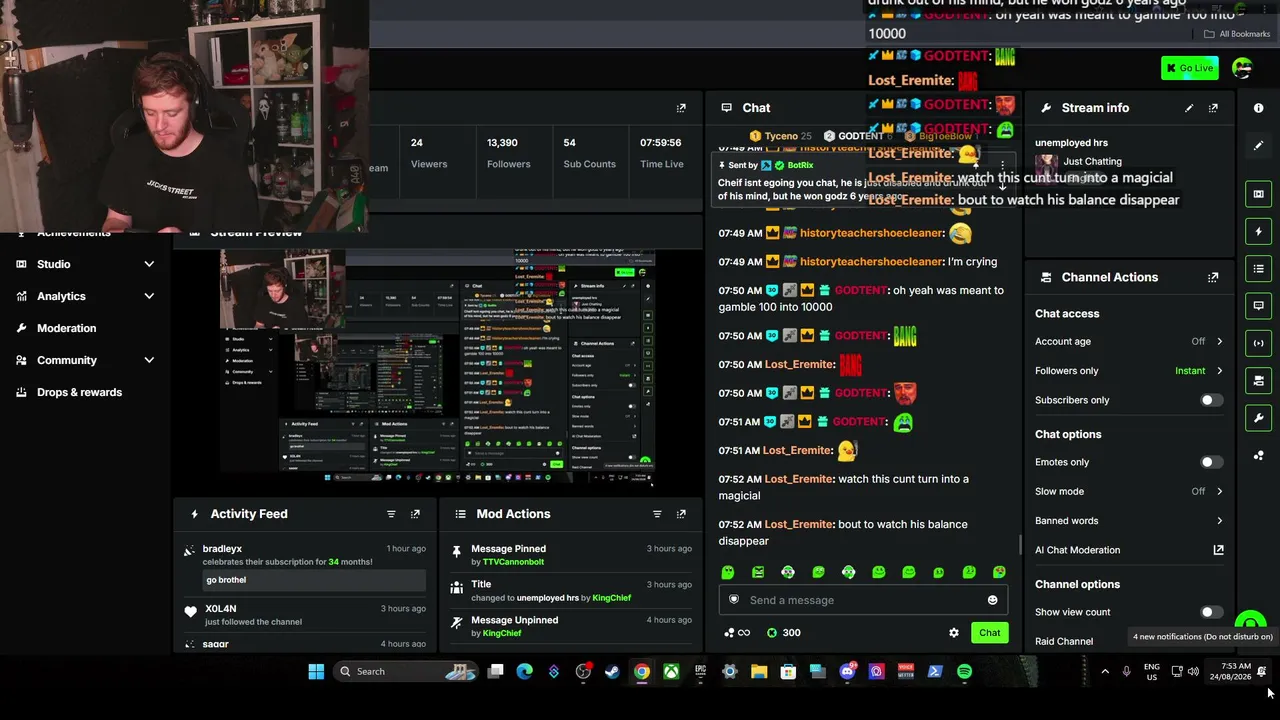Click the brackets icon in right sidebar
Screen dimensions: 1280x720
[x=1259, y=343]
